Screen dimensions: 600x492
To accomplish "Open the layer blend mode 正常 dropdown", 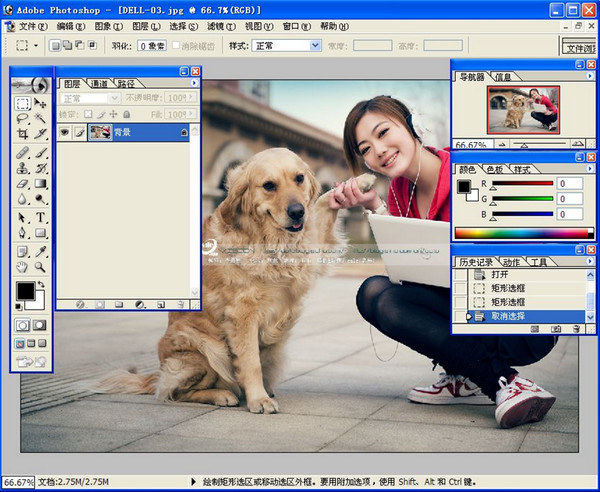I will [x=89, y=99].
